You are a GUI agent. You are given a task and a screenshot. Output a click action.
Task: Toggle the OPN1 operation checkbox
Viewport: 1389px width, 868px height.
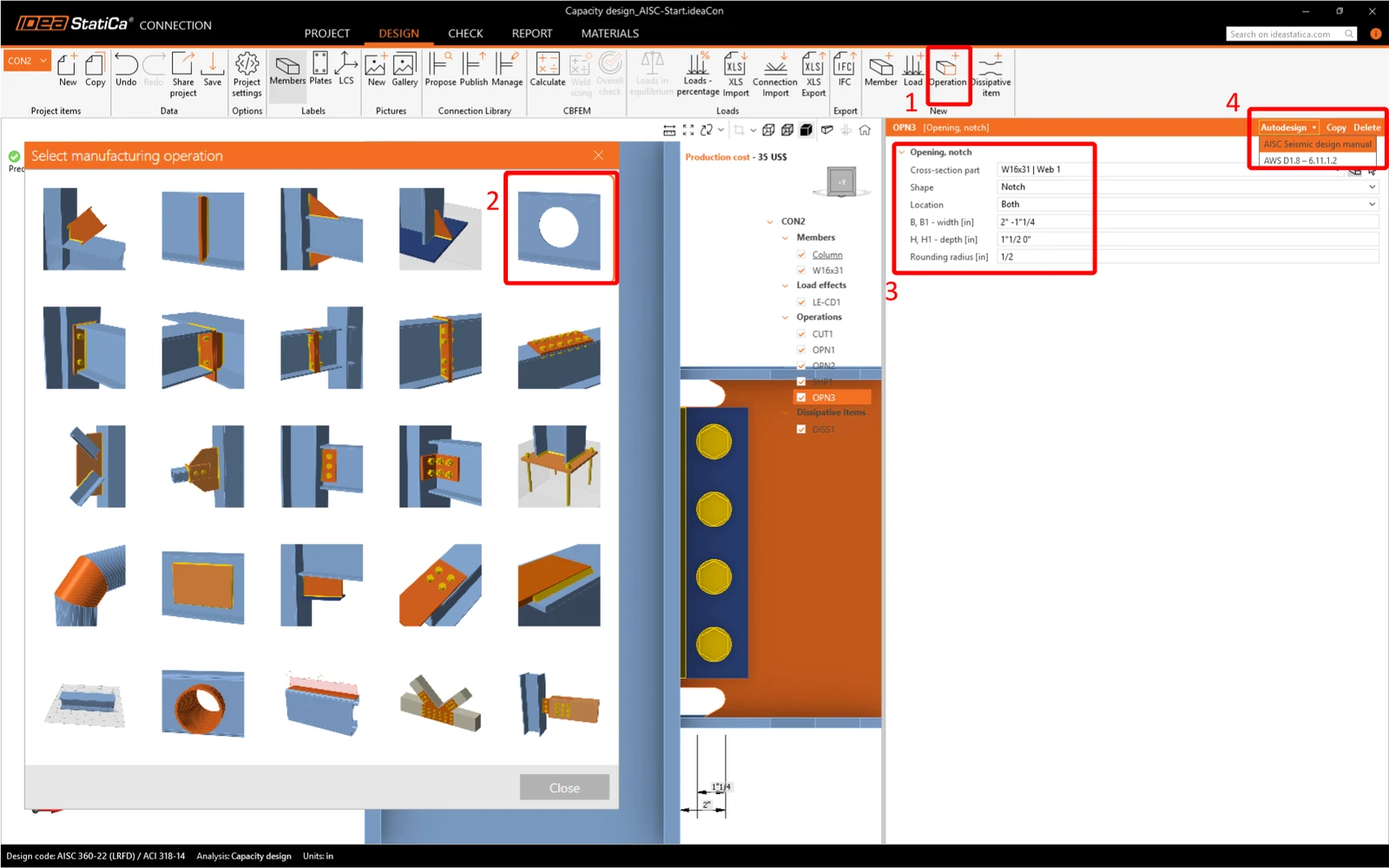point(801,350)
